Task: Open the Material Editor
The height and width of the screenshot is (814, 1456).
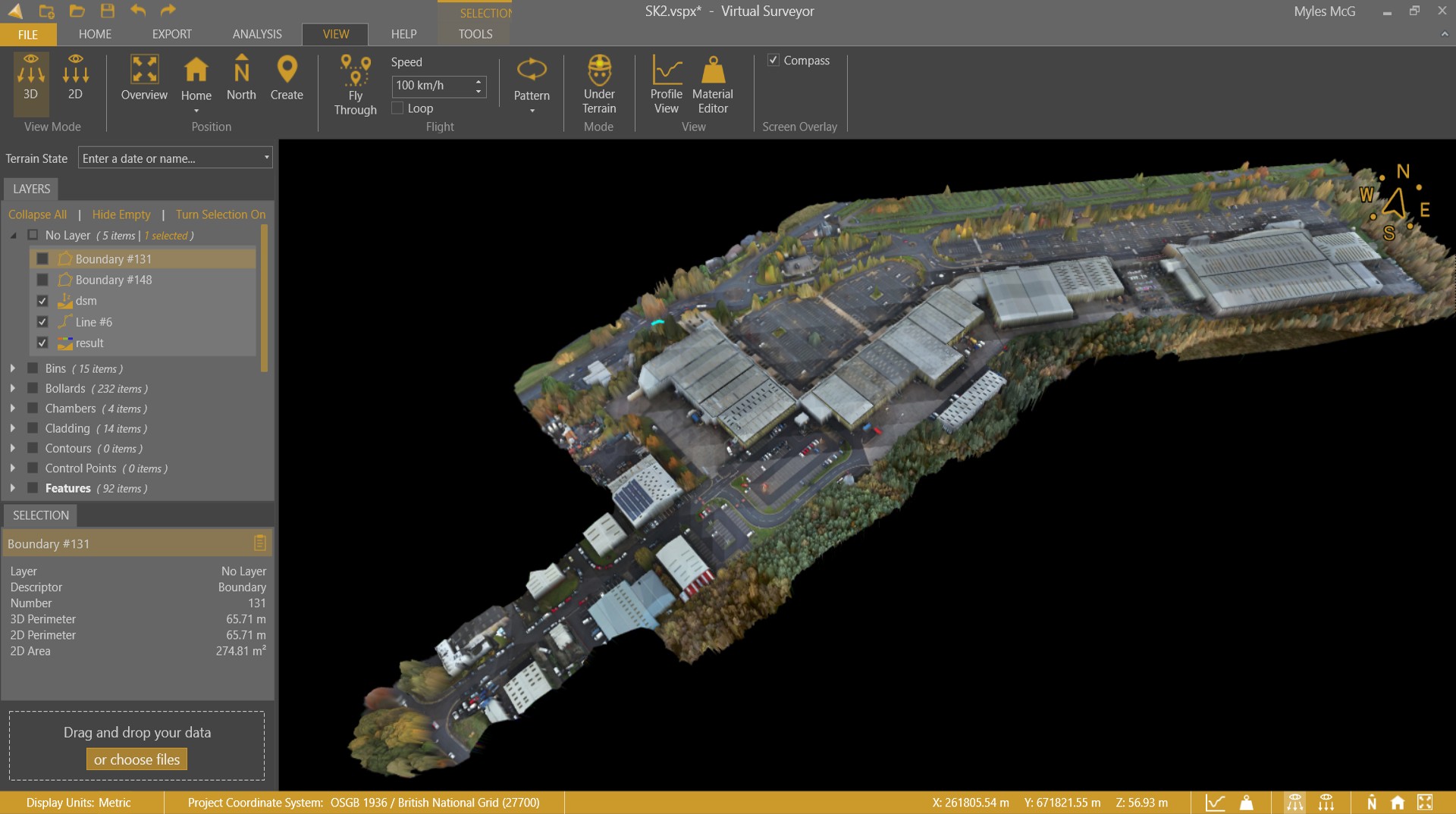Action: click(x=712, y=83)
